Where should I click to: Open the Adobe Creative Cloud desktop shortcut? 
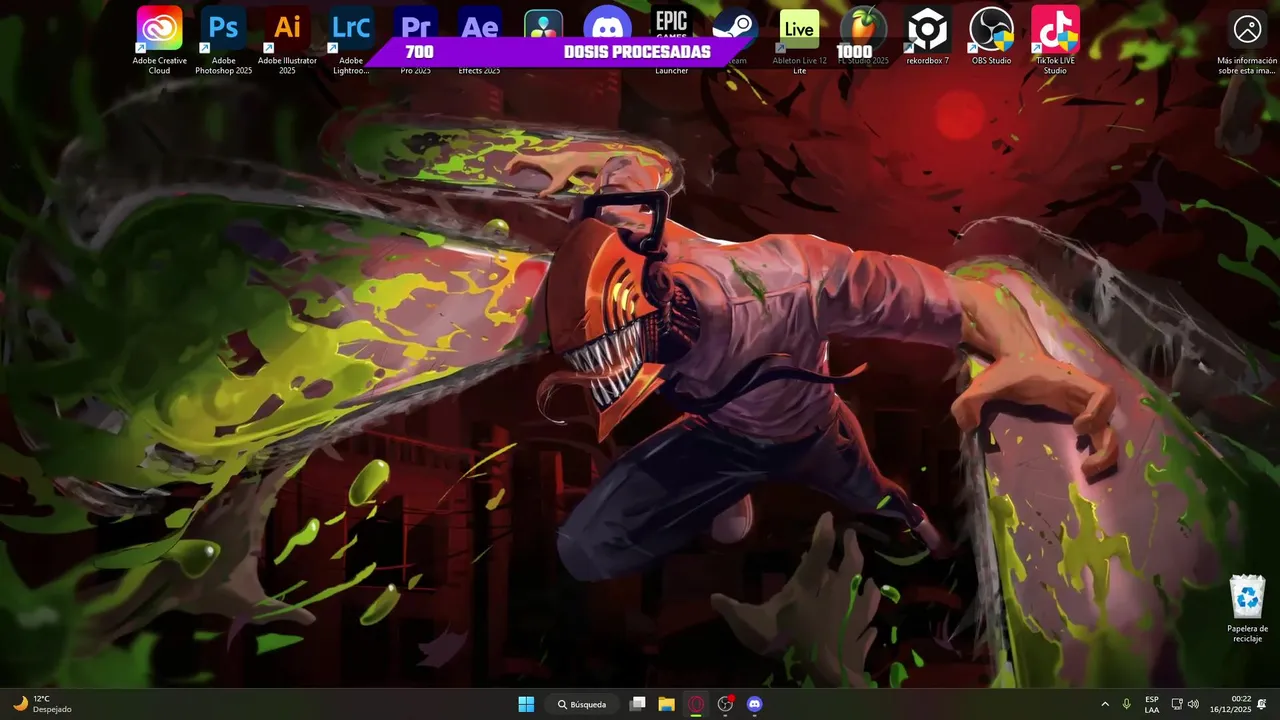[x=160, y=39]
